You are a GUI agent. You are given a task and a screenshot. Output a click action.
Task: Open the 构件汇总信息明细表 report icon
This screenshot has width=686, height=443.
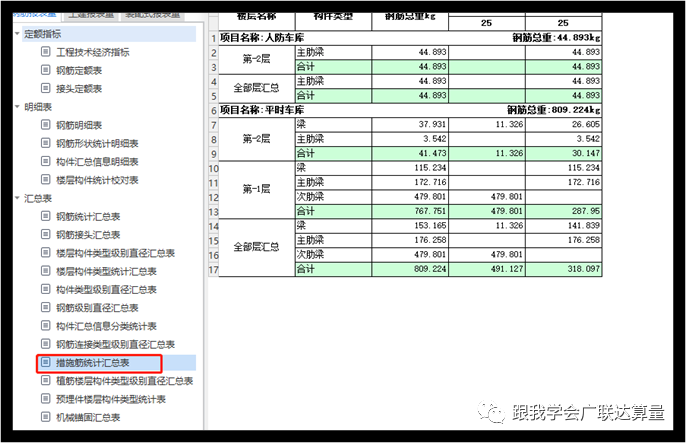[46, 161]
